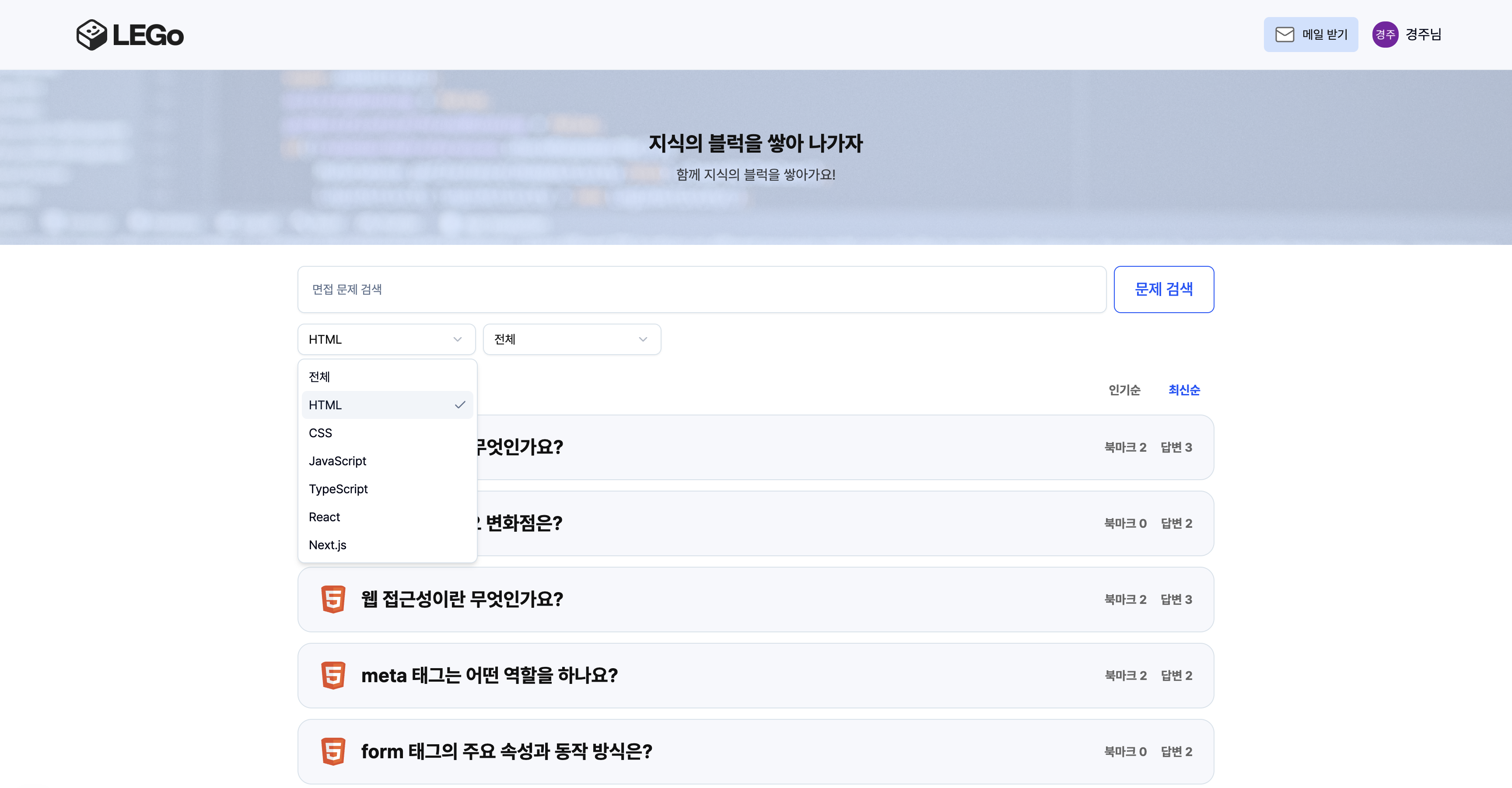Screen dimensions: 1512x788
Task: Click the checkmark beside selected HTML option
Action: pos(459,405)
